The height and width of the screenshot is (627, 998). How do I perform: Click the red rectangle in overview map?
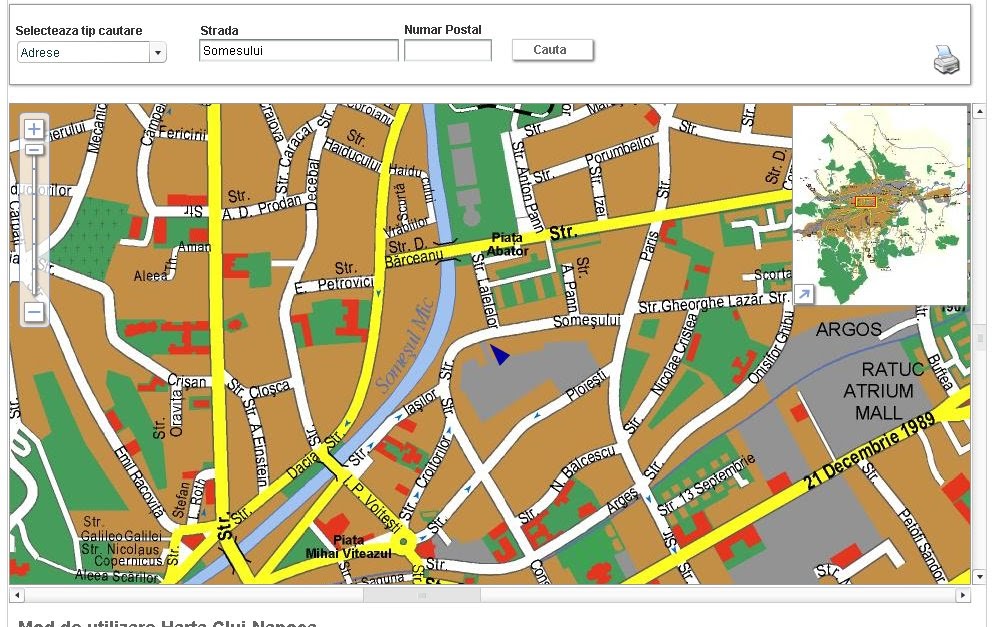pos(866,202)
